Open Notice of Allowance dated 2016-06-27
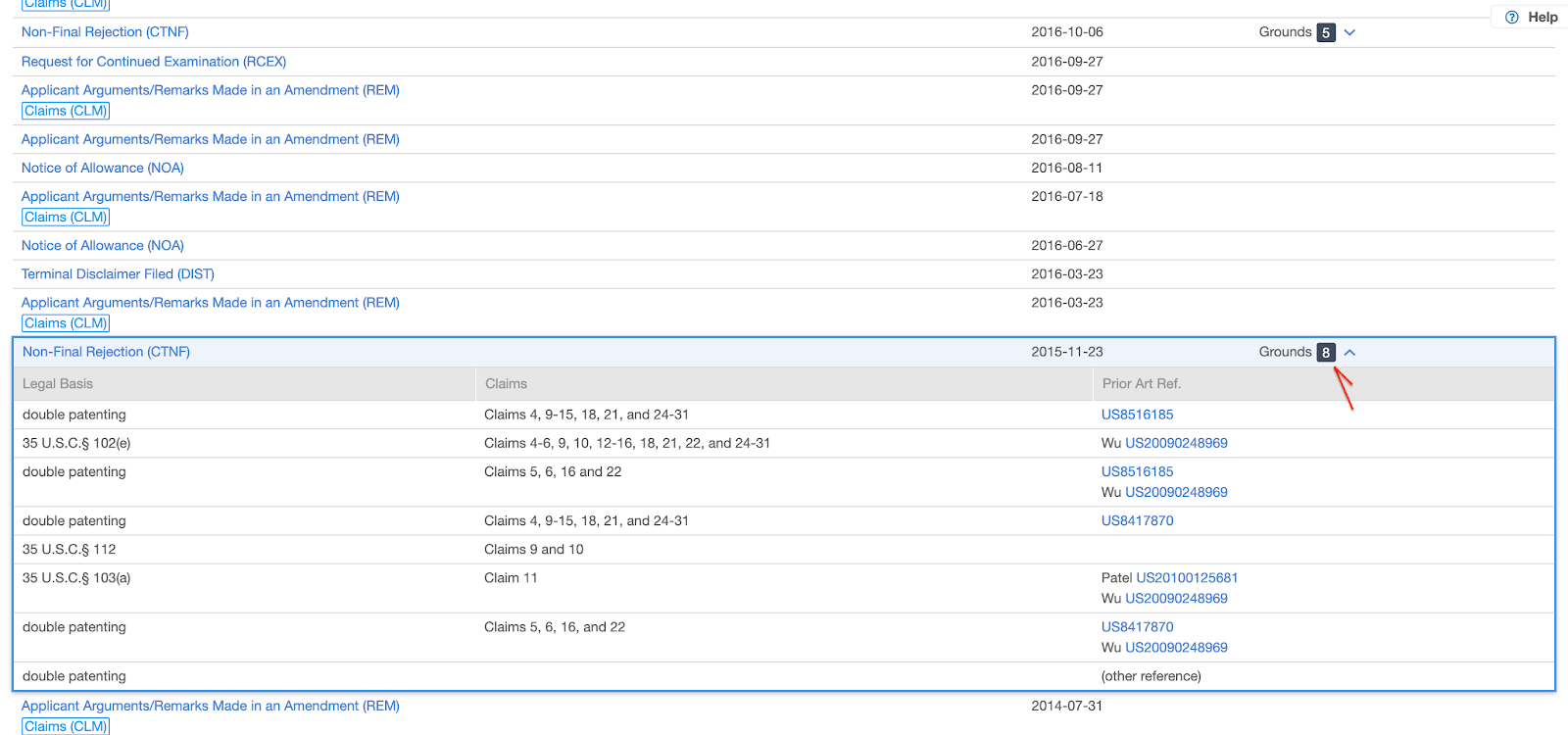 click(x=103, y=245)
